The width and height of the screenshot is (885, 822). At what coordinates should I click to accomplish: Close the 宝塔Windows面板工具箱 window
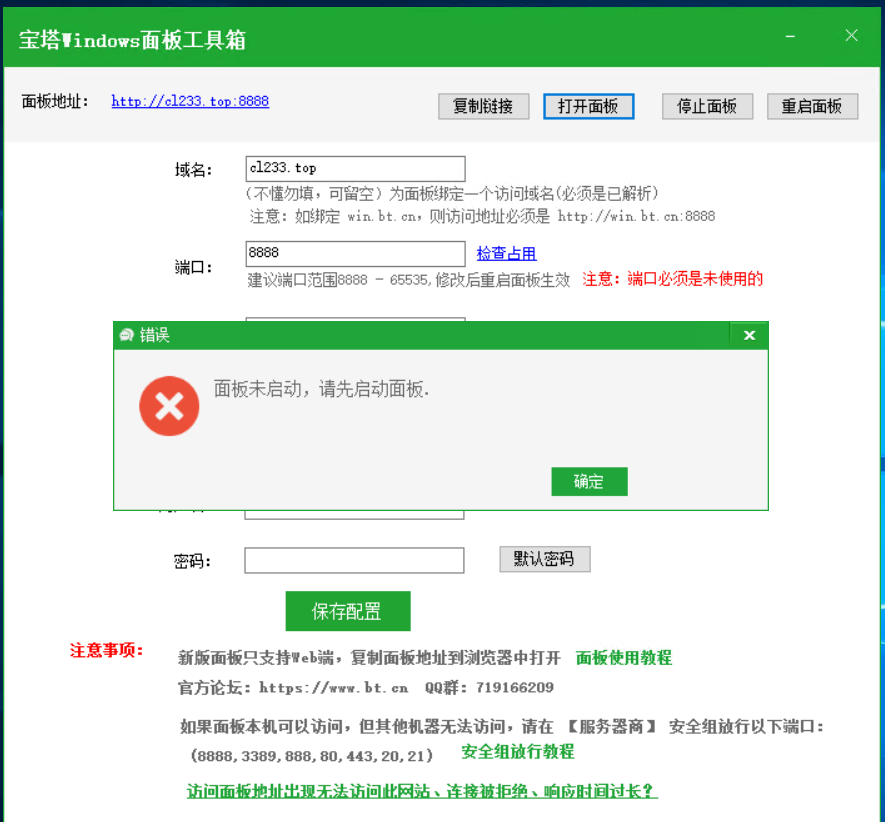(851, 36)
